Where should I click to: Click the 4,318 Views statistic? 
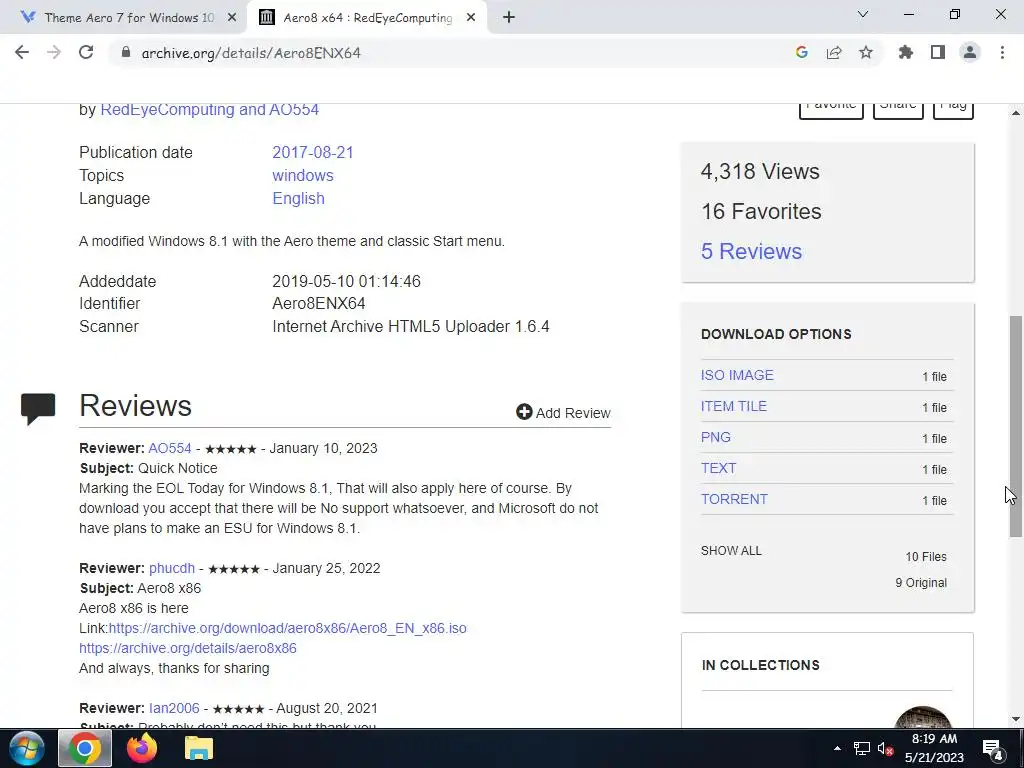coord(760,171)
